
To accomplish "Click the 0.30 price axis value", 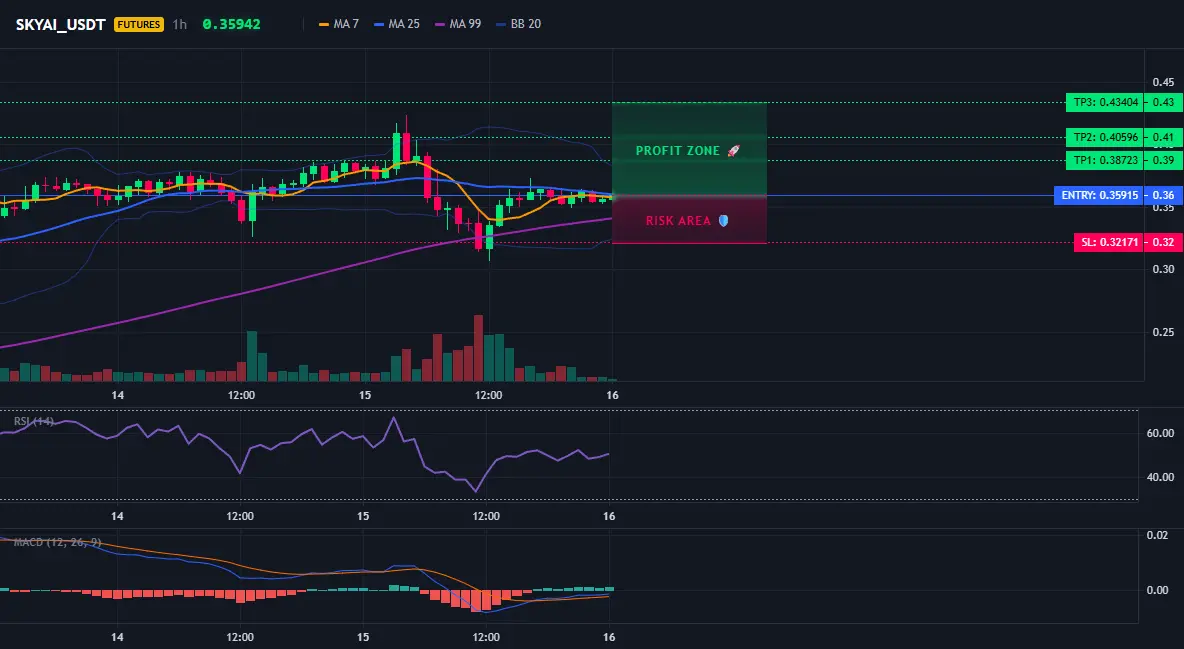I will [x=1164, y=269].
